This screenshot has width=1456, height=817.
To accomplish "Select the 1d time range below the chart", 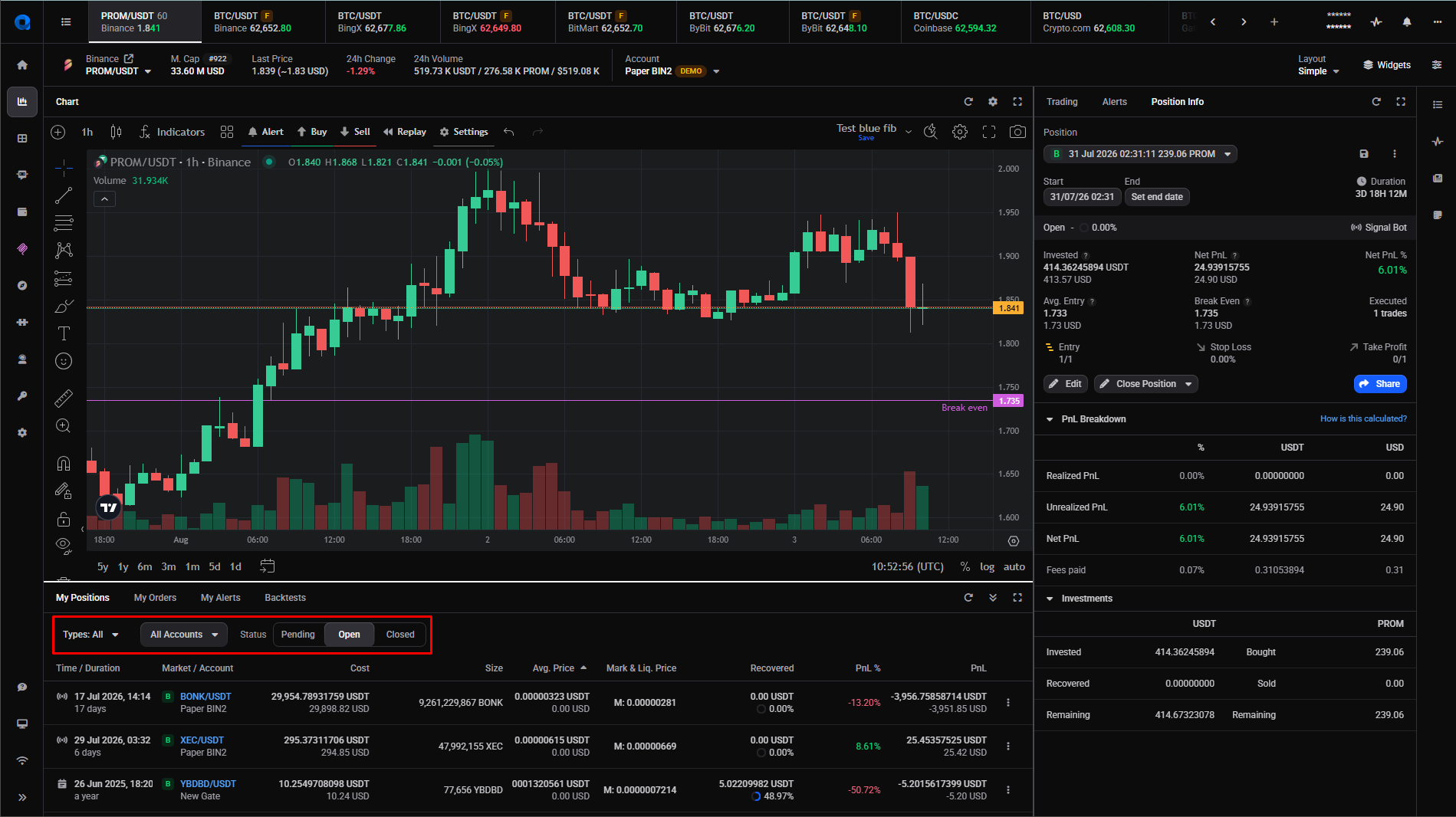I will [x=235, y=566].
